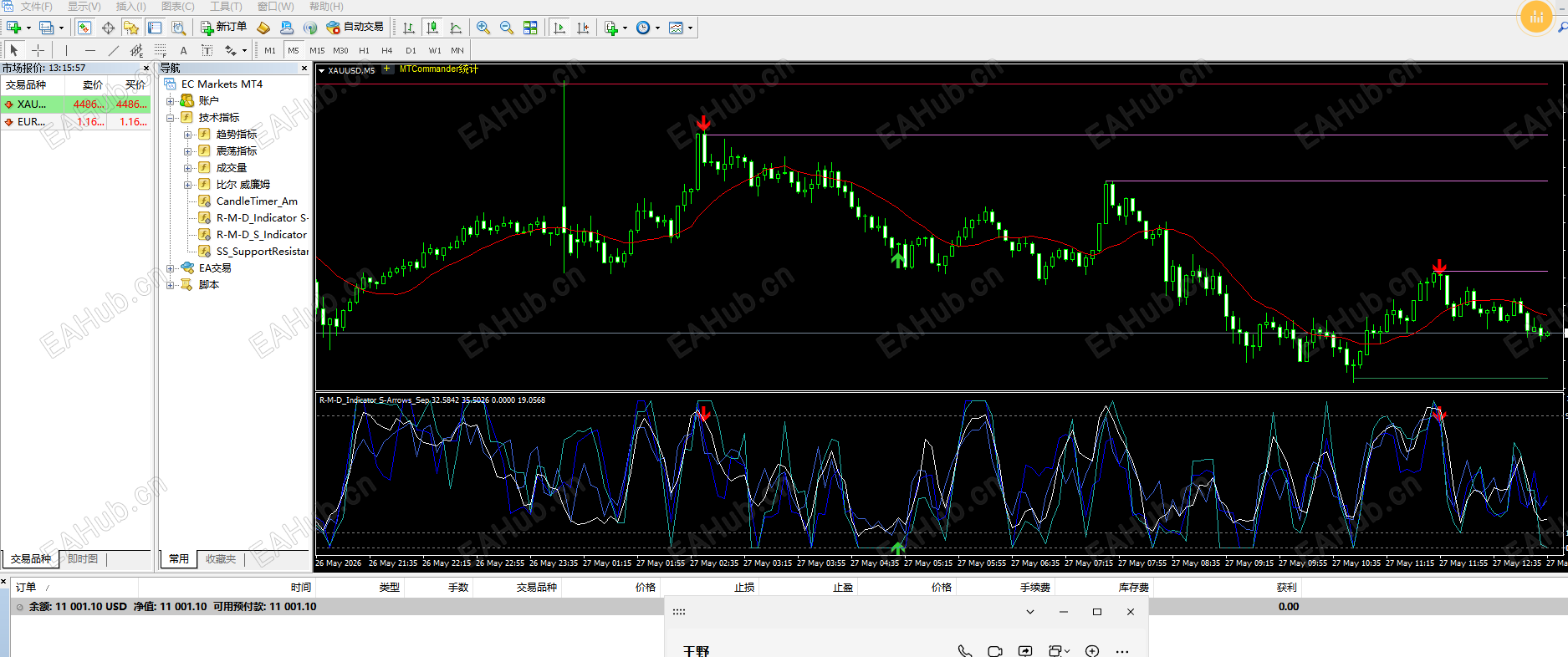1568x657 pixels.
Task: Select the equidistant channel tool
Action: pos(137,50)
